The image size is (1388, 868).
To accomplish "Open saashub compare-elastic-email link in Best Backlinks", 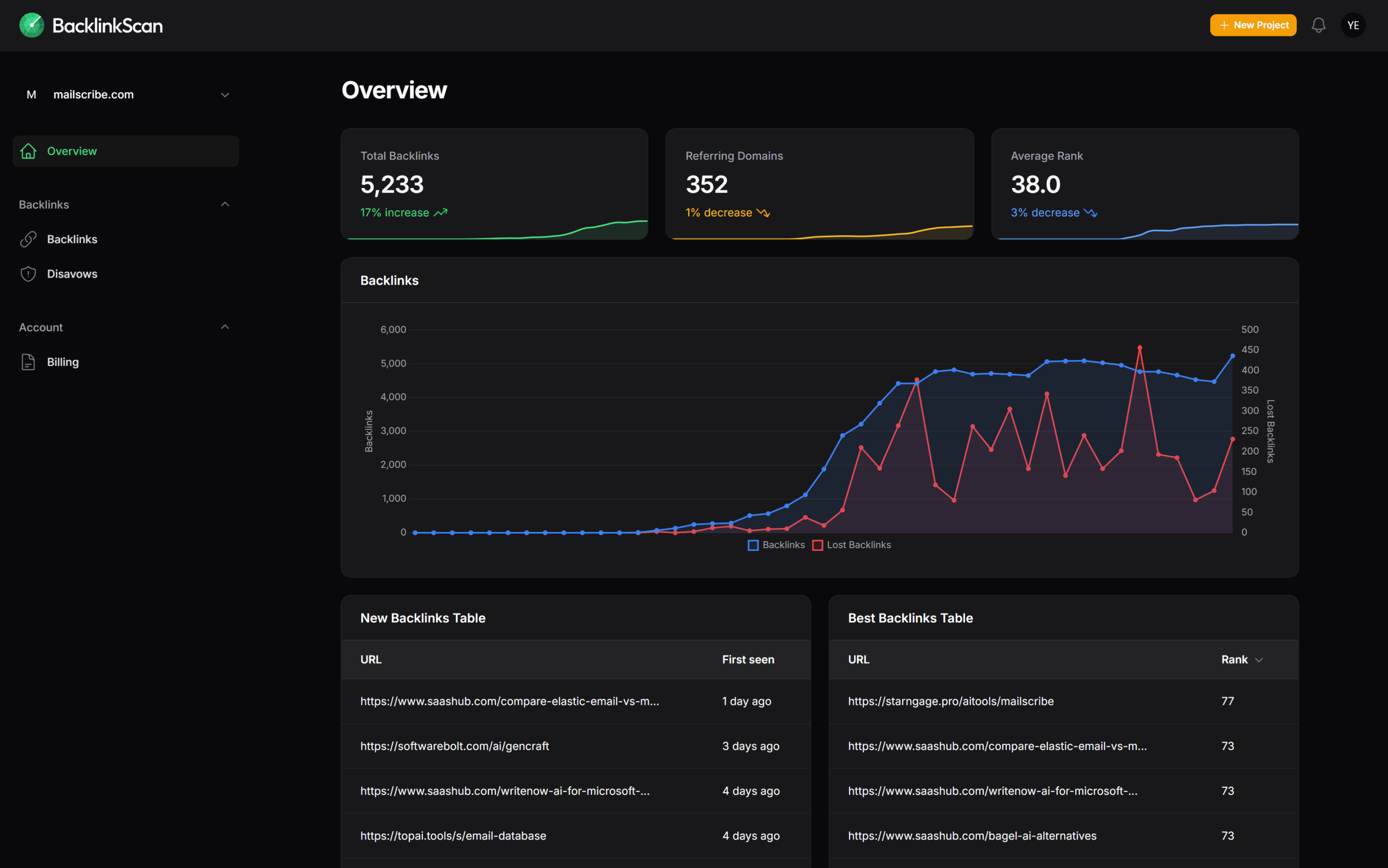I will 998,747.
